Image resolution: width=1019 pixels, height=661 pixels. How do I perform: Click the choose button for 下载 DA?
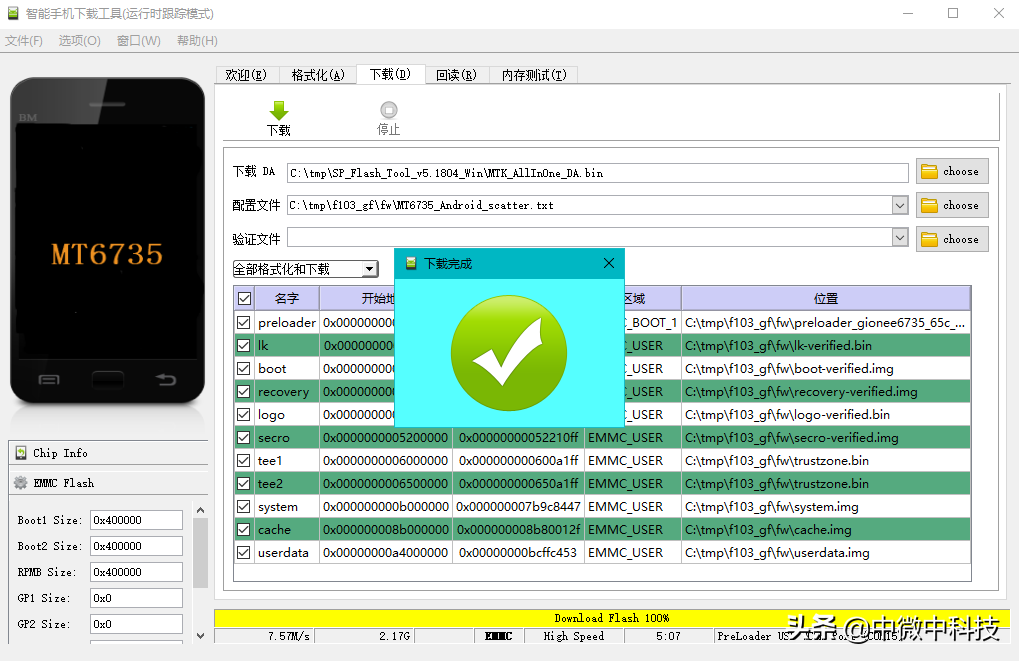[x=951, y=171]
